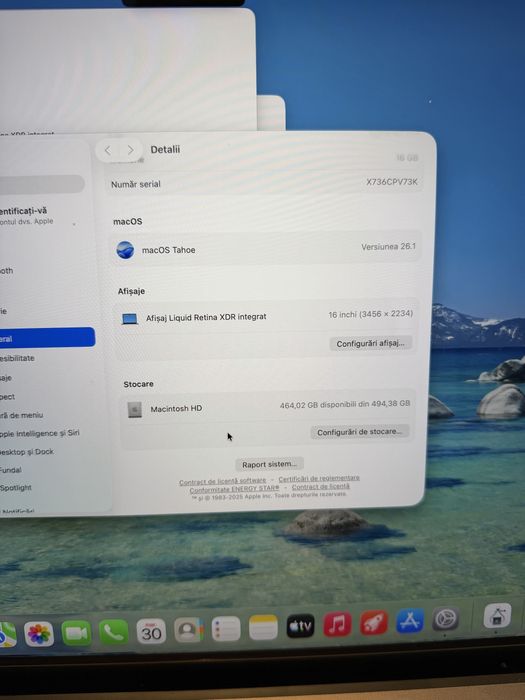525x700 pixels.
Task: Open the App Store from the Dock
Action: [409, 621]
